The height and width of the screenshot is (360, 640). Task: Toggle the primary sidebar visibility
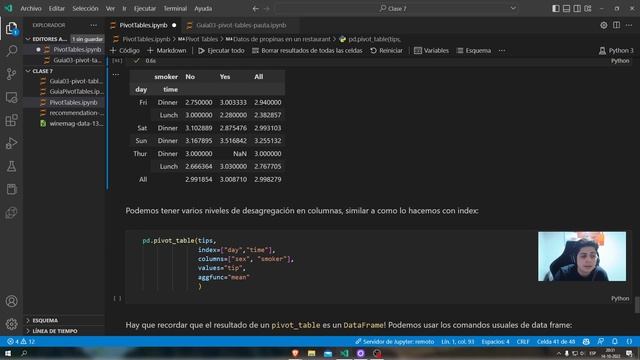click(x=556, y=9)
